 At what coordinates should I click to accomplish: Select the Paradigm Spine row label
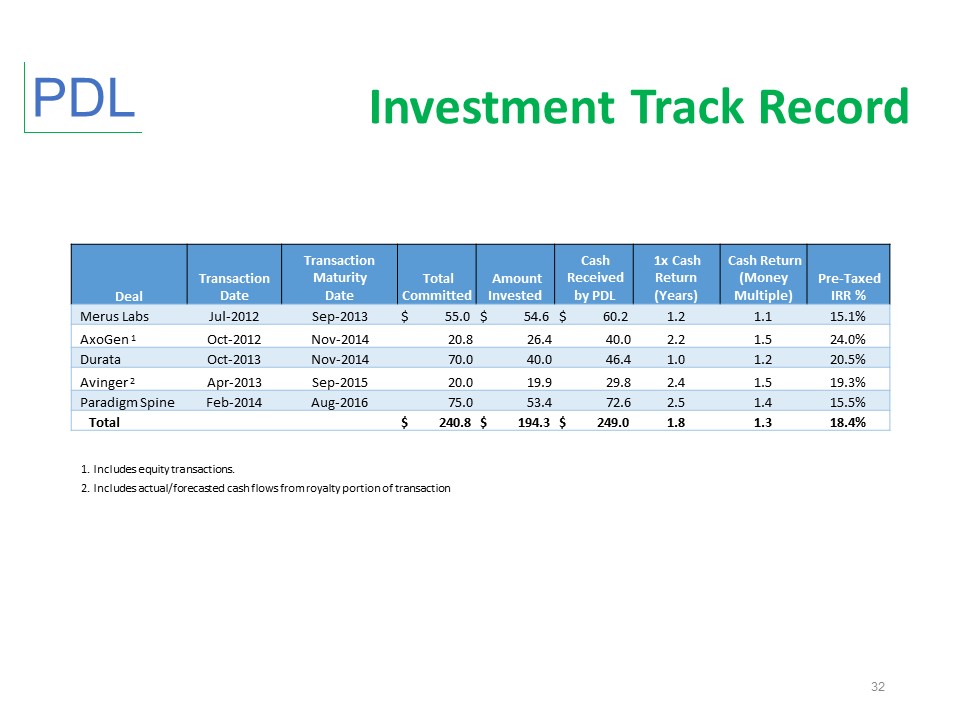point(127,402)
